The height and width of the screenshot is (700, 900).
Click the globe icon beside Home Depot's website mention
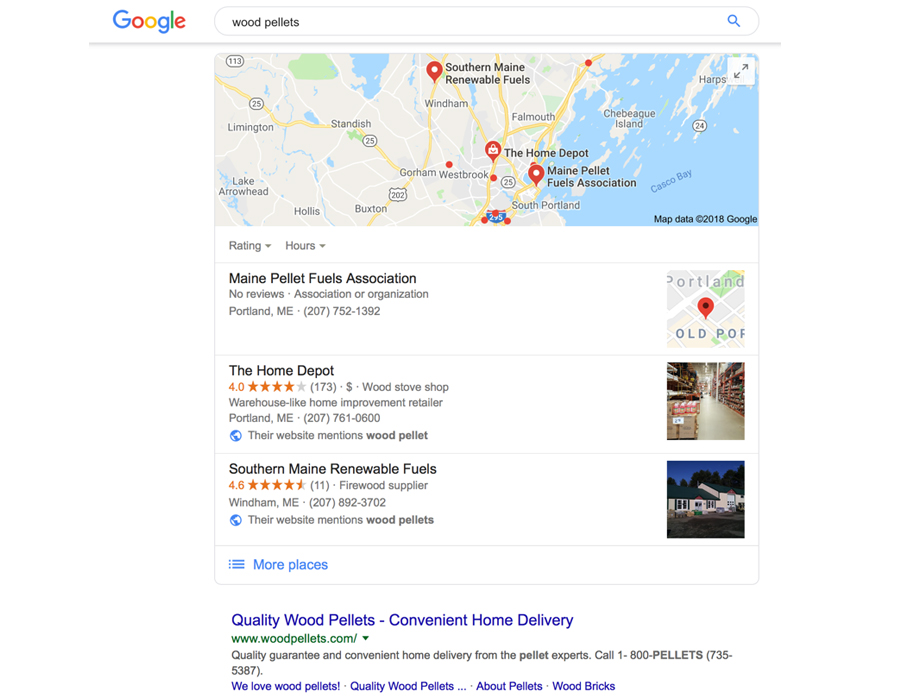(235, 435)
